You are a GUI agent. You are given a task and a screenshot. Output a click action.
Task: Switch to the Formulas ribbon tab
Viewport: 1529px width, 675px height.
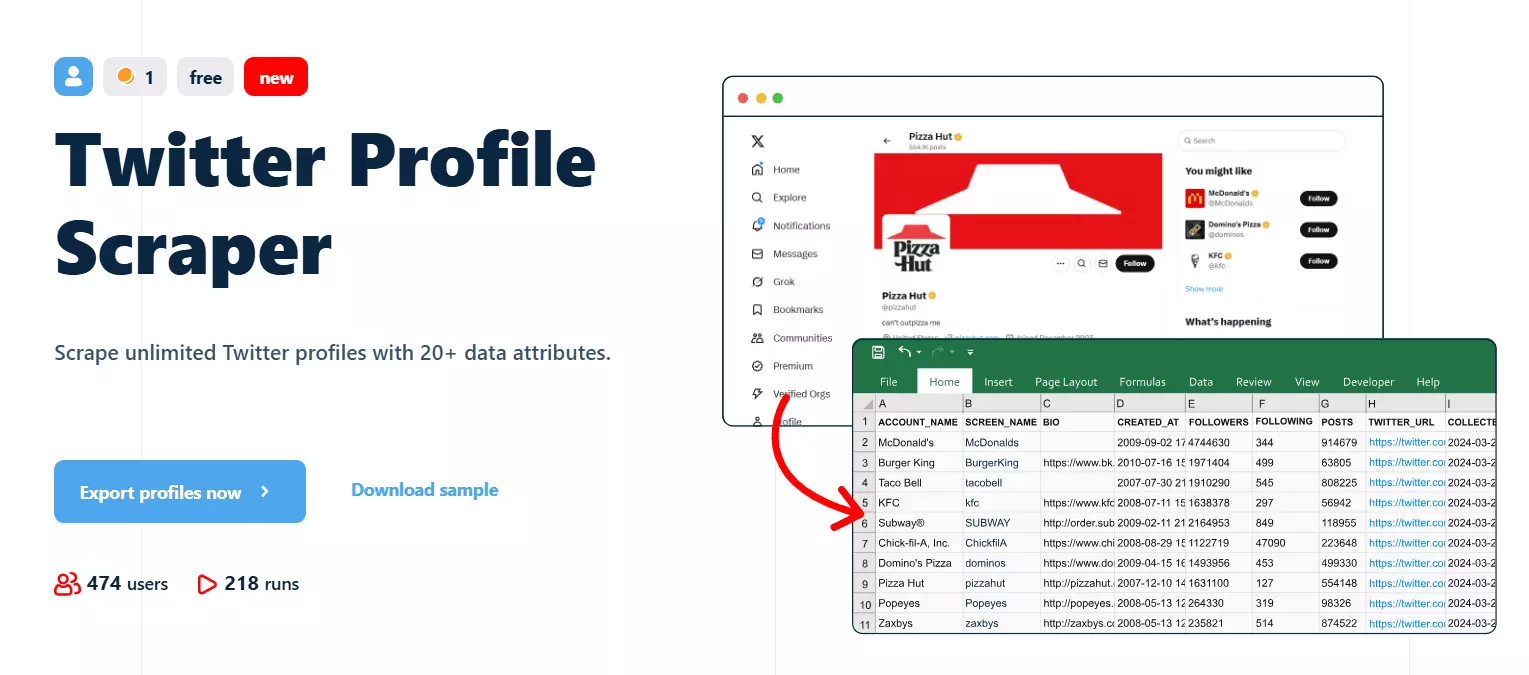(1142, 382)
